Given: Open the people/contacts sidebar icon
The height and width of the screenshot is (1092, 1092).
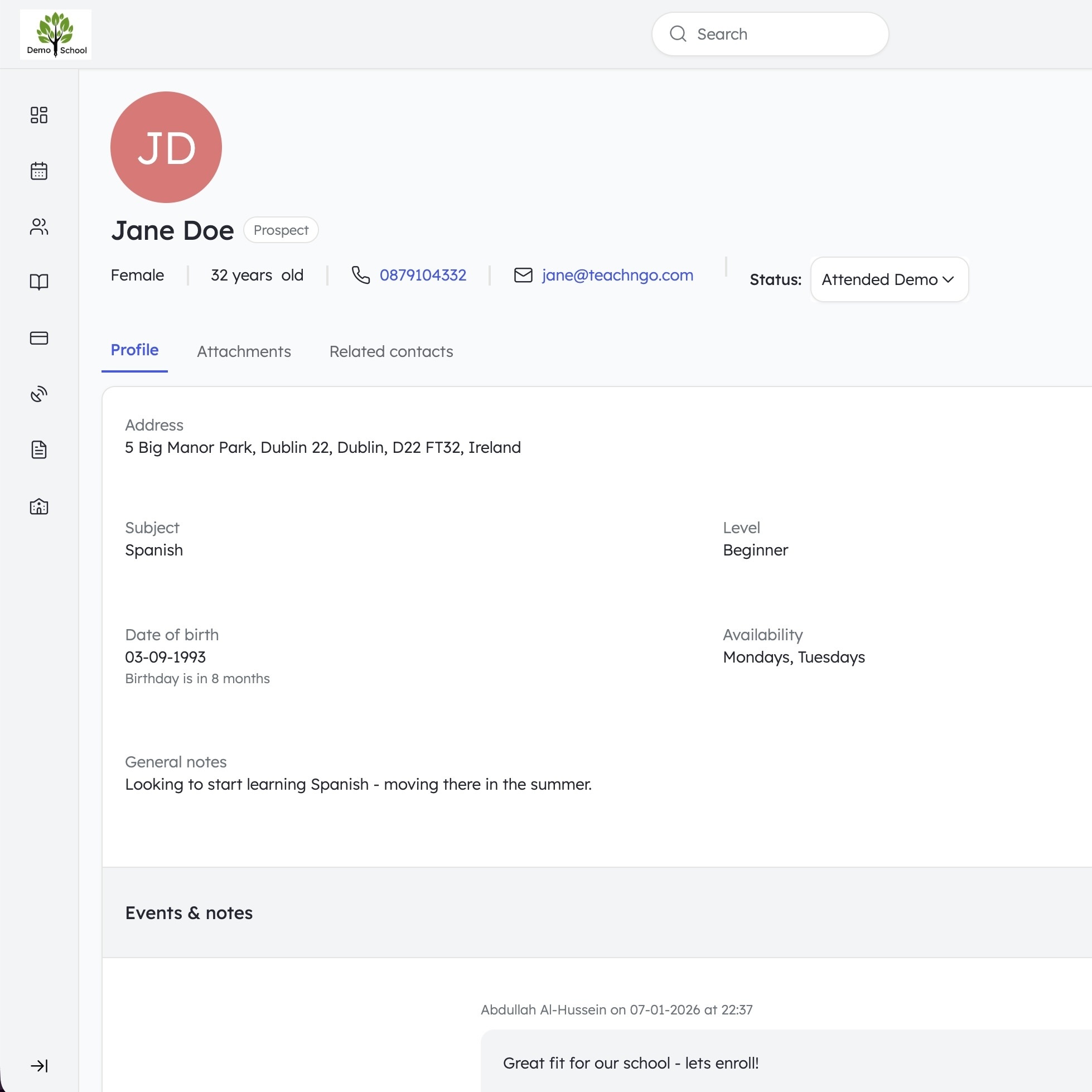Looking at the screenshot, I should 39,226.
